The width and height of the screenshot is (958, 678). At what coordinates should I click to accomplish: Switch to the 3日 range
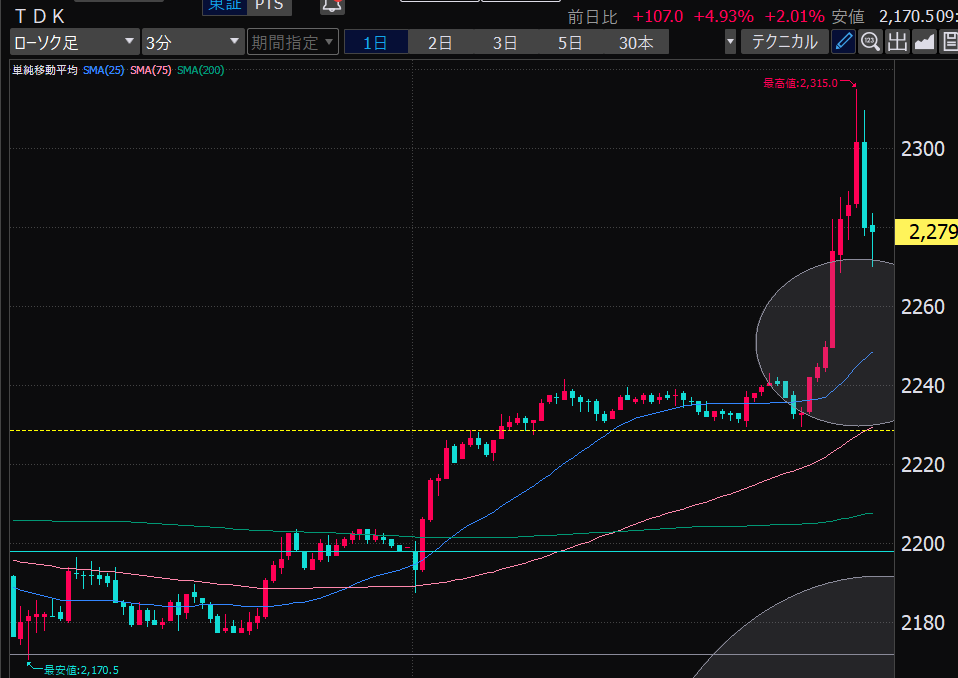coord(505,42)
